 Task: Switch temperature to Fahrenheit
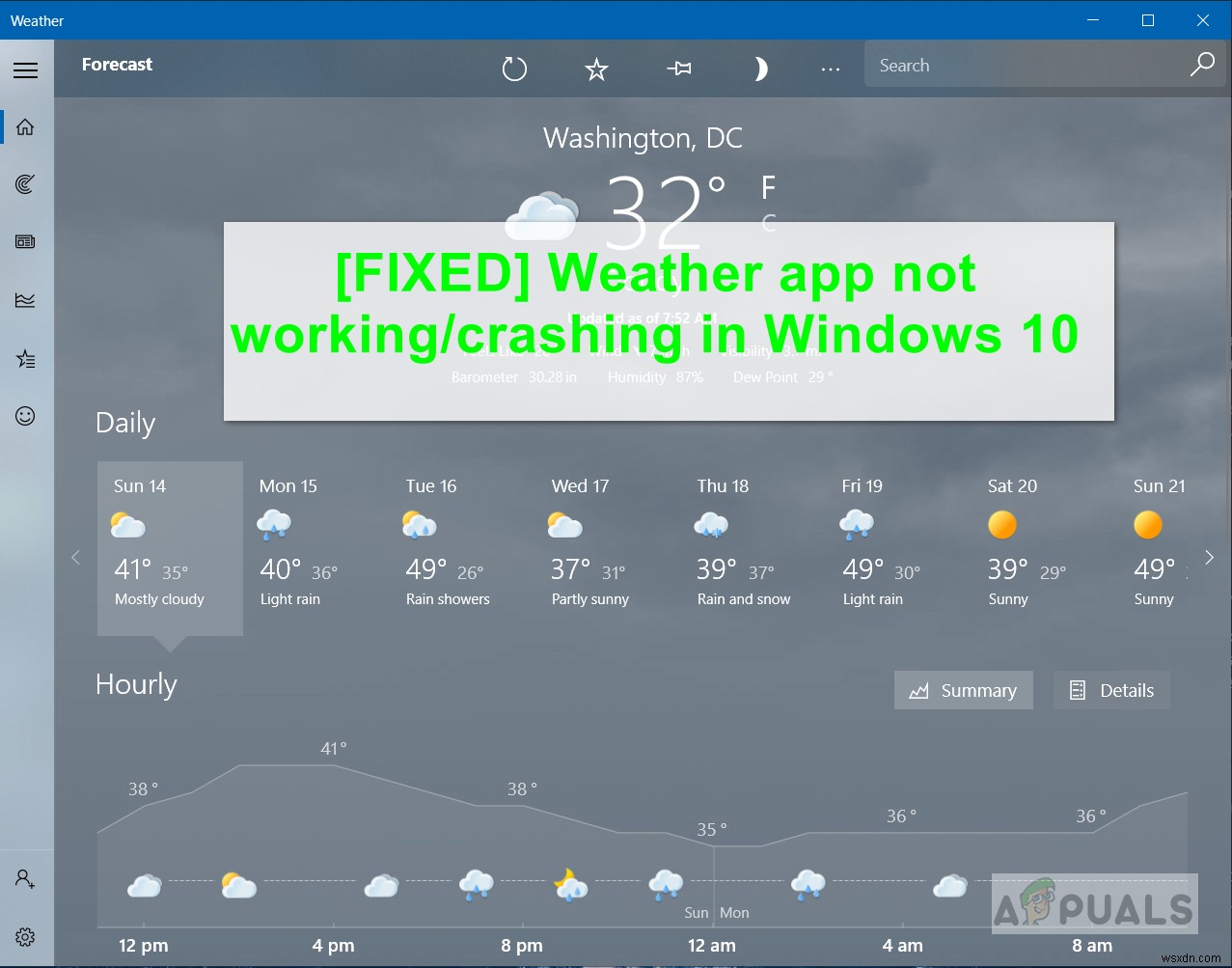769,186
